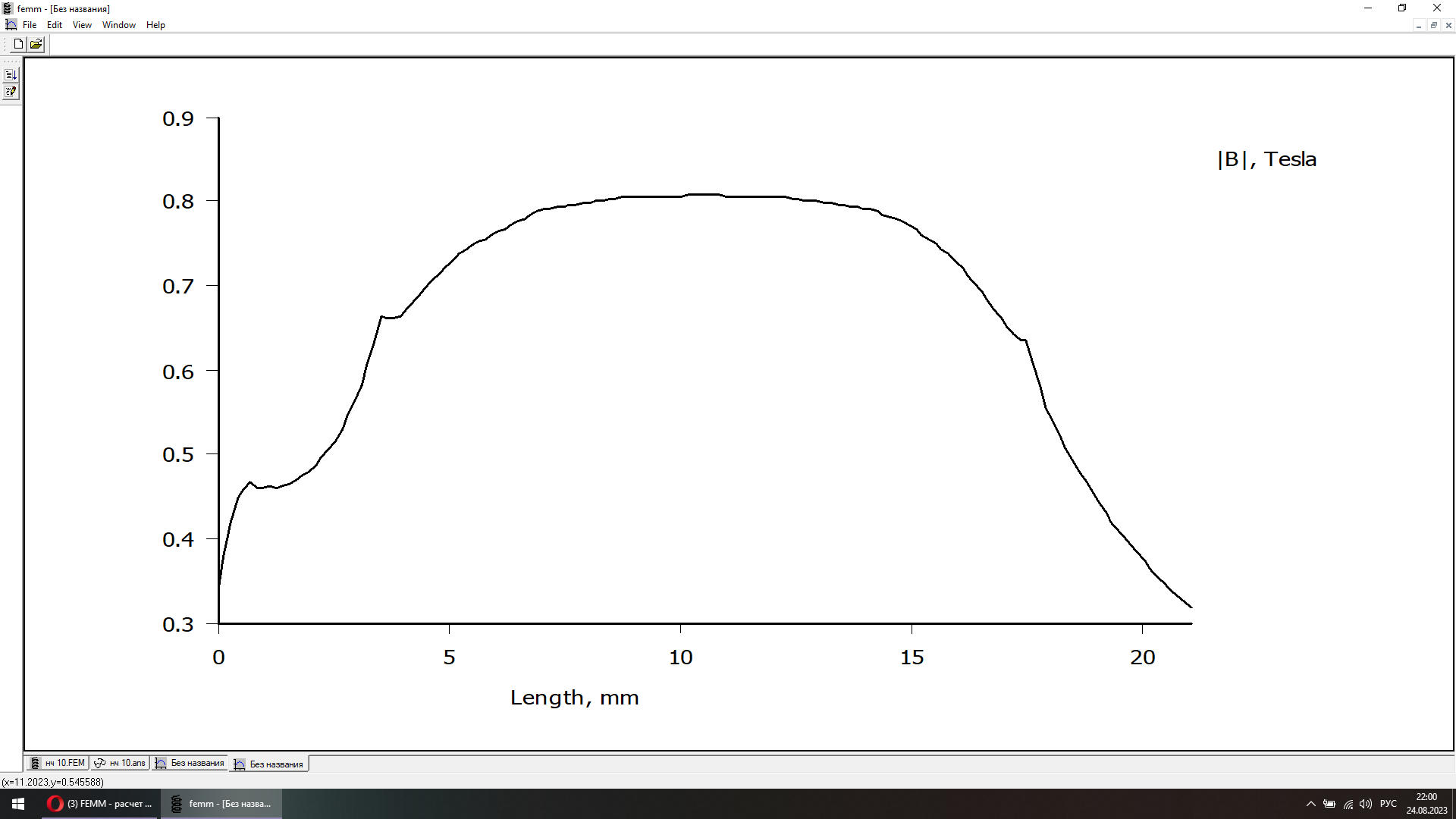Open the volume icon in system tray
This screenshot has width=1456, height=819.
coord(1366,804)
